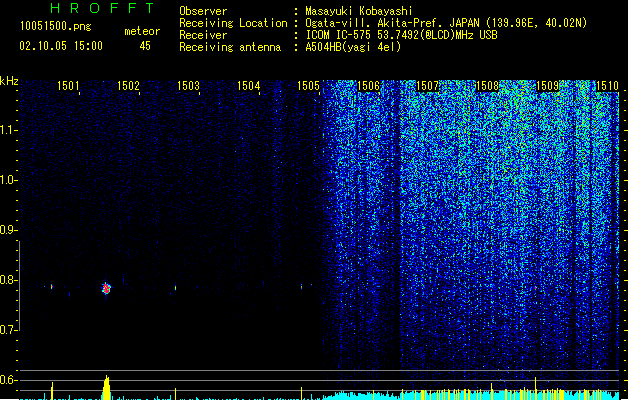Click the Receiving Location label
The height and width of the screenshot is (400, 629).
[x=233, y=23]
